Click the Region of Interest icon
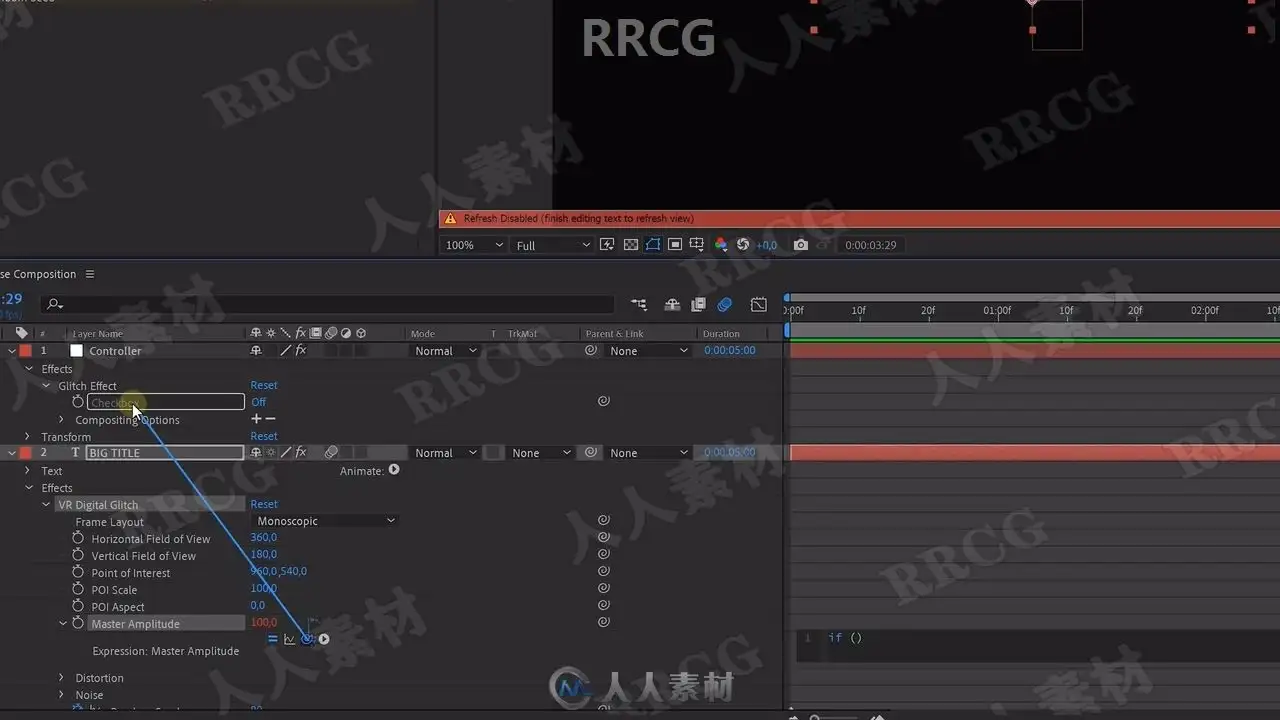 click(x=675, y=245)
